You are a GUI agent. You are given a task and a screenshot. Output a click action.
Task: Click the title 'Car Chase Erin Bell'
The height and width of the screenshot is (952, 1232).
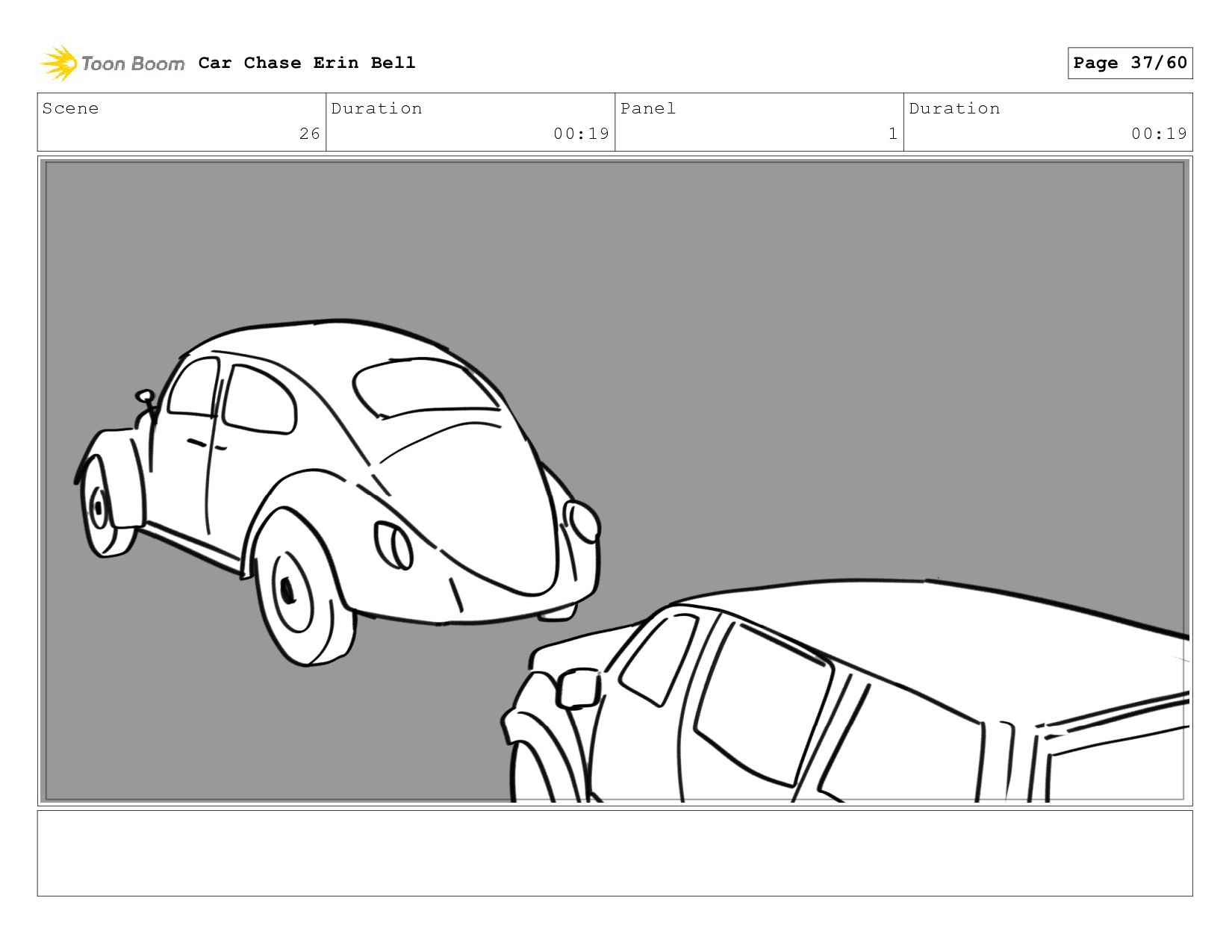[307, 63]
